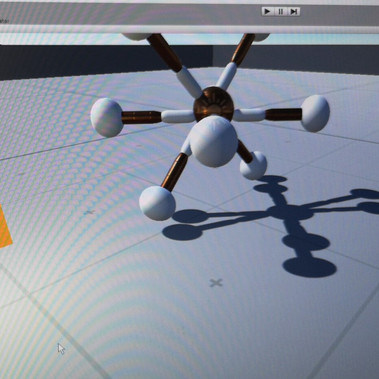
Task: Select the orange object at the left edge
Action: (x=5, y=227)
